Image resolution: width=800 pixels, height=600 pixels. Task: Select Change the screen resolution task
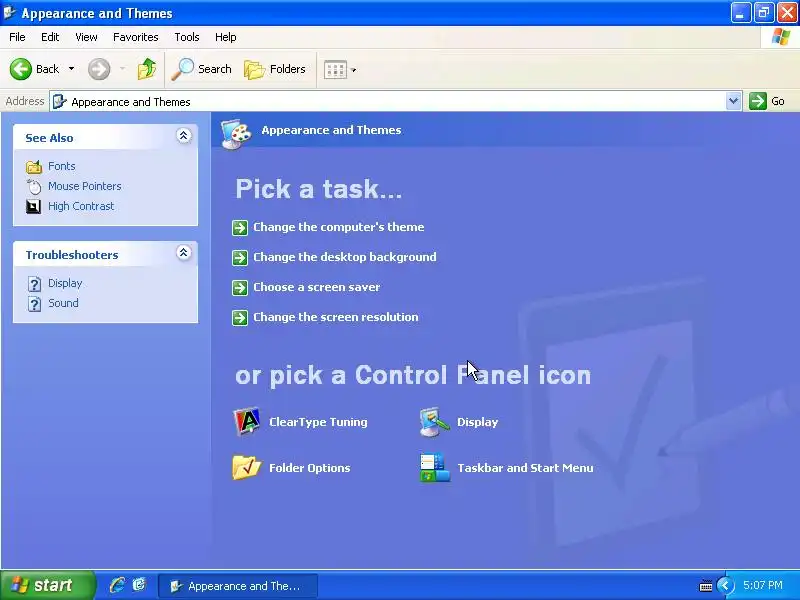pyautogui.click(x=336, y=317)
